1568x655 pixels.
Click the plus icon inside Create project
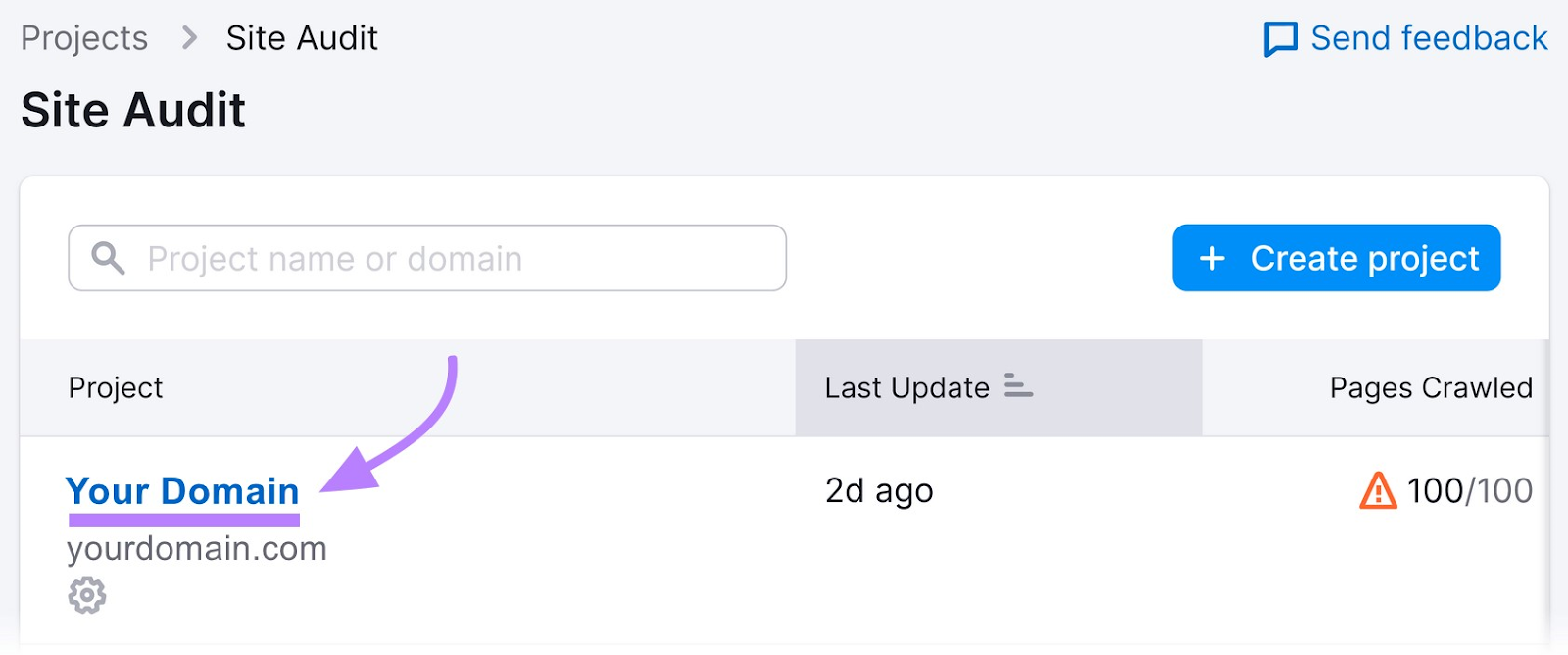pos(1212,258)
